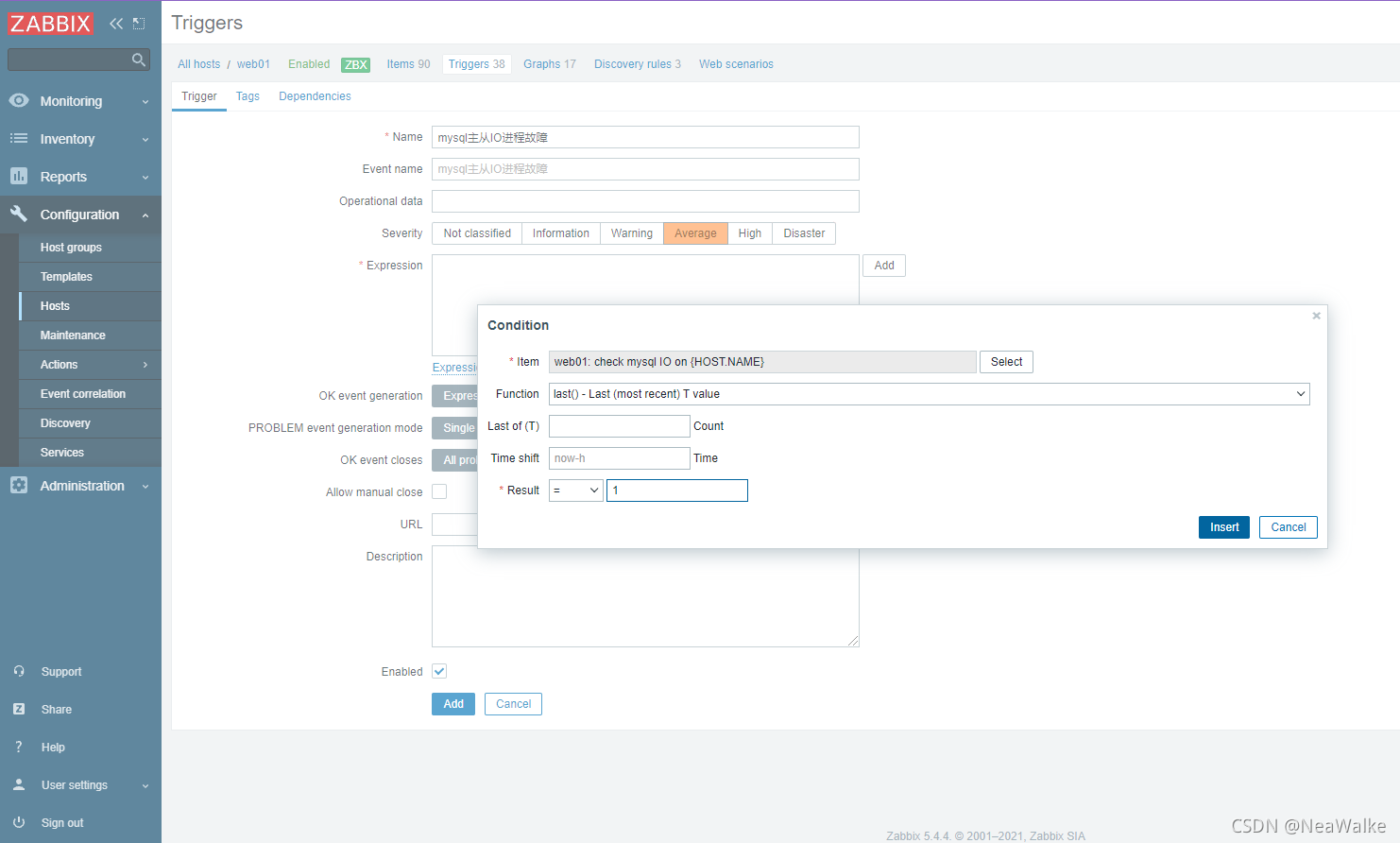Click the Sign out power icon
The width and height of the screenshot is (1400, 843).
pyautogui.click(x=19, y=822)
